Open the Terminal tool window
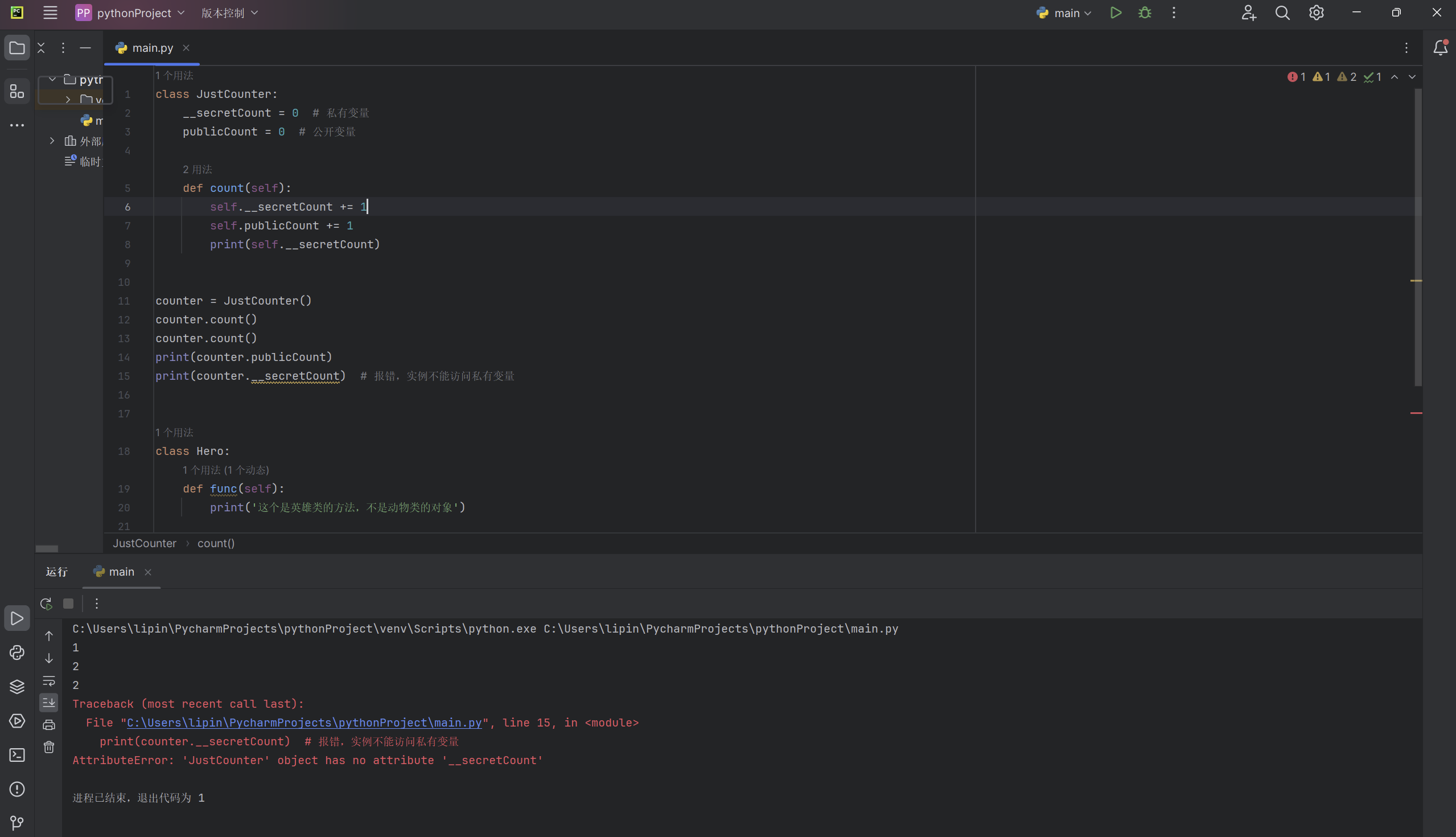Screen dimensions: 1456x837 click(17, 755)
